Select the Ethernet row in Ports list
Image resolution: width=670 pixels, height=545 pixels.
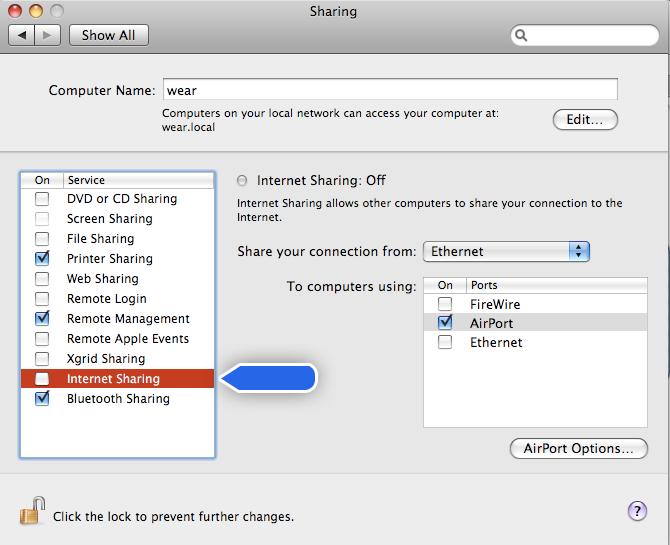tap(496, 342)
